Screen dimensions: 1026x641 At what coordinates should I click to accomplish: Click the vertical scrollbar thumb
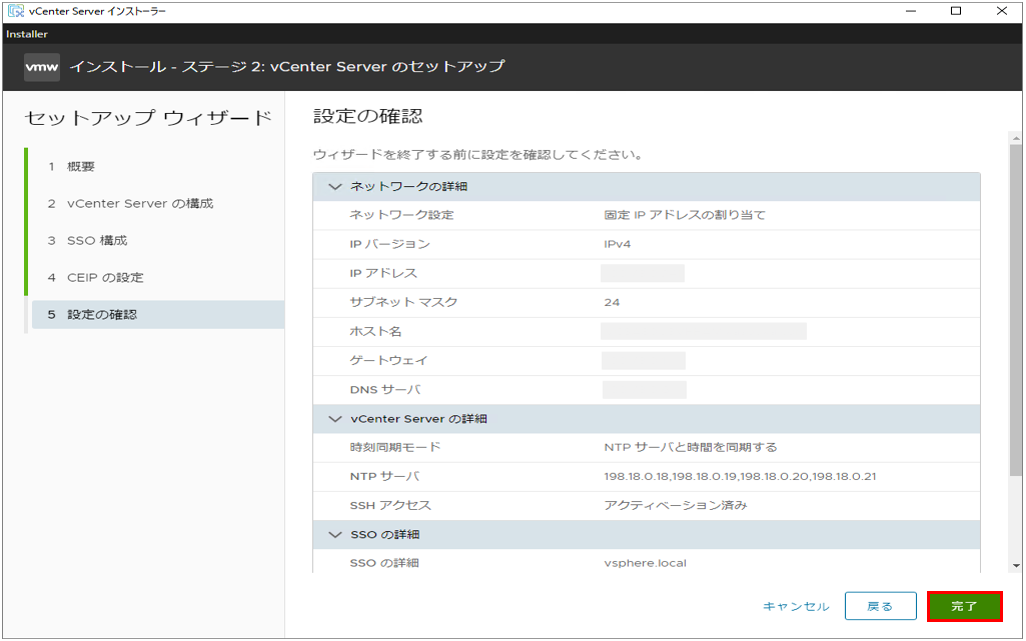coord(1016,311)
